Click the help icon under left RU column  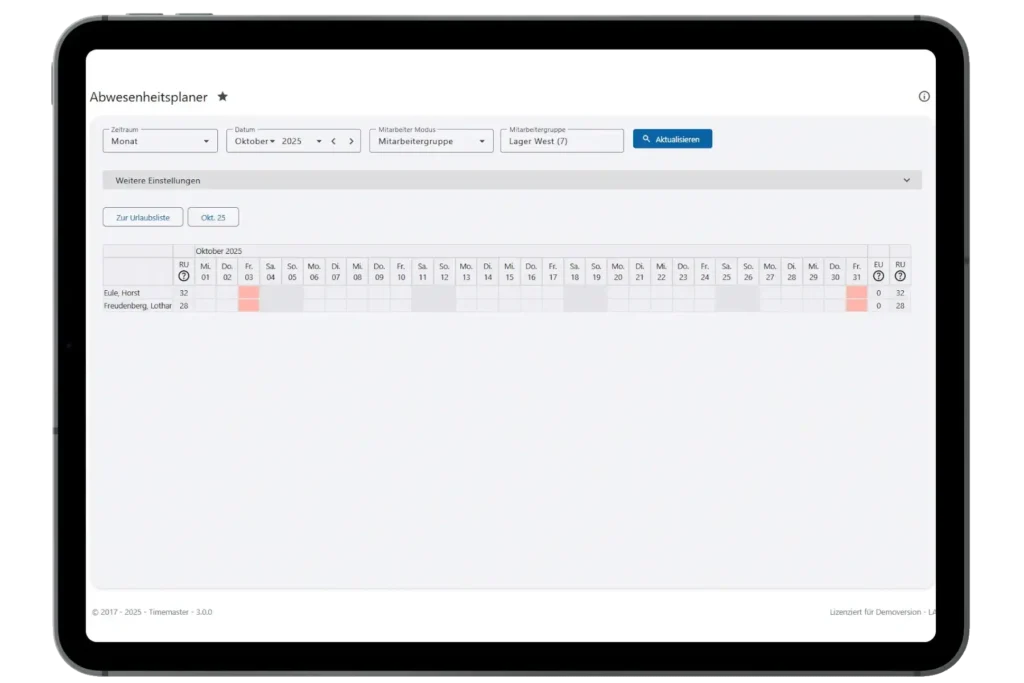(x=183, y=276)
